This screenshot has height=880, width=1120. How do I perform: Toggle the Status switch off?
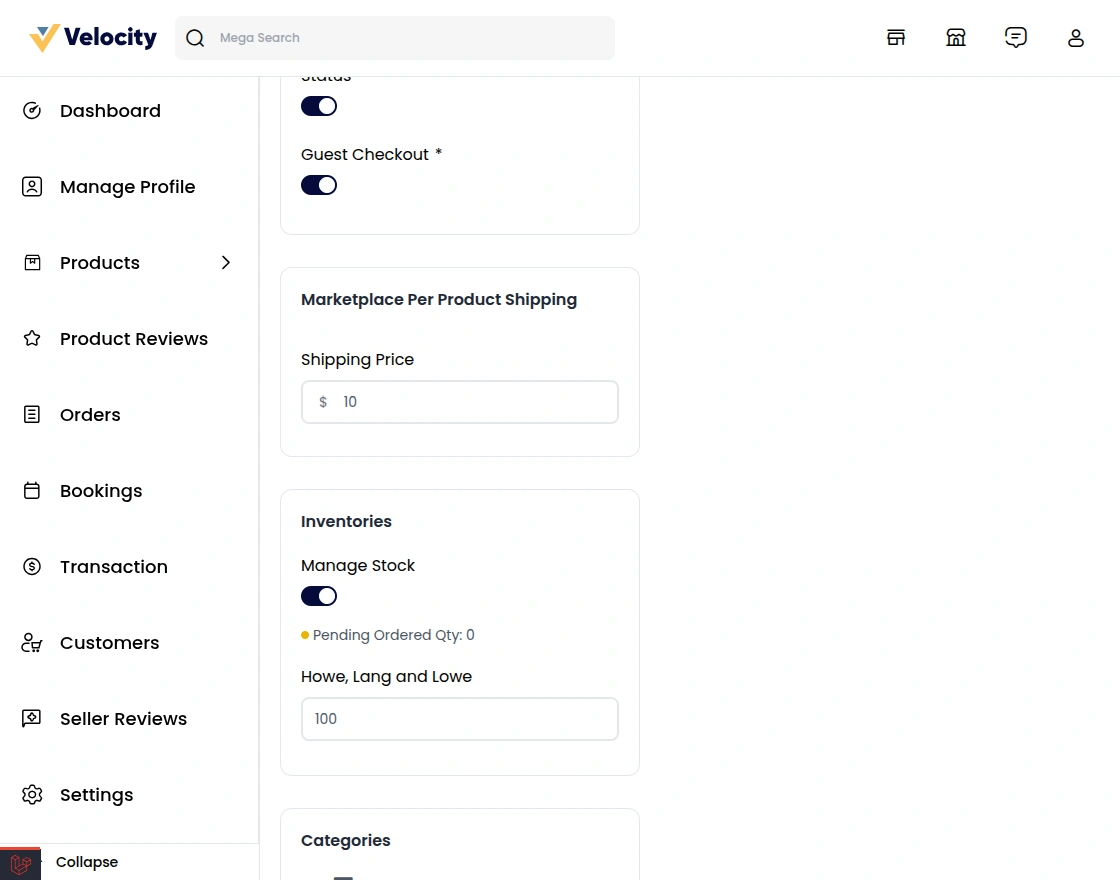point(319,105)
